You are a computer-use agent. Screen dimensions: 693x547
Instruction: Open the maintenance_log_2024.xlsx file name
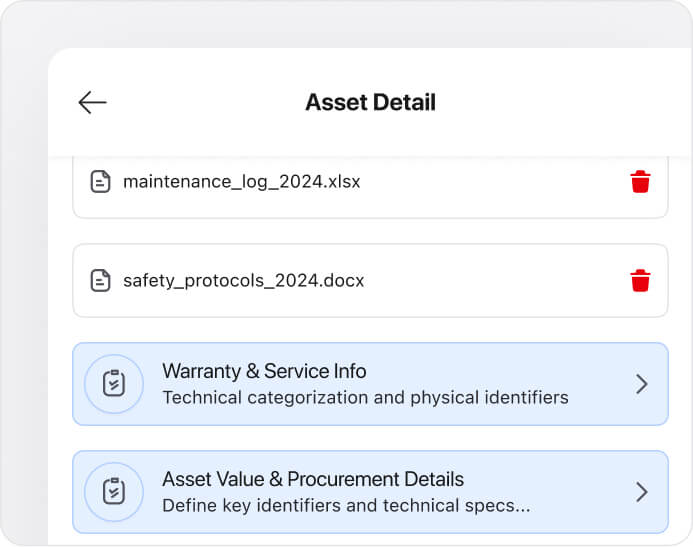[242, 182]
